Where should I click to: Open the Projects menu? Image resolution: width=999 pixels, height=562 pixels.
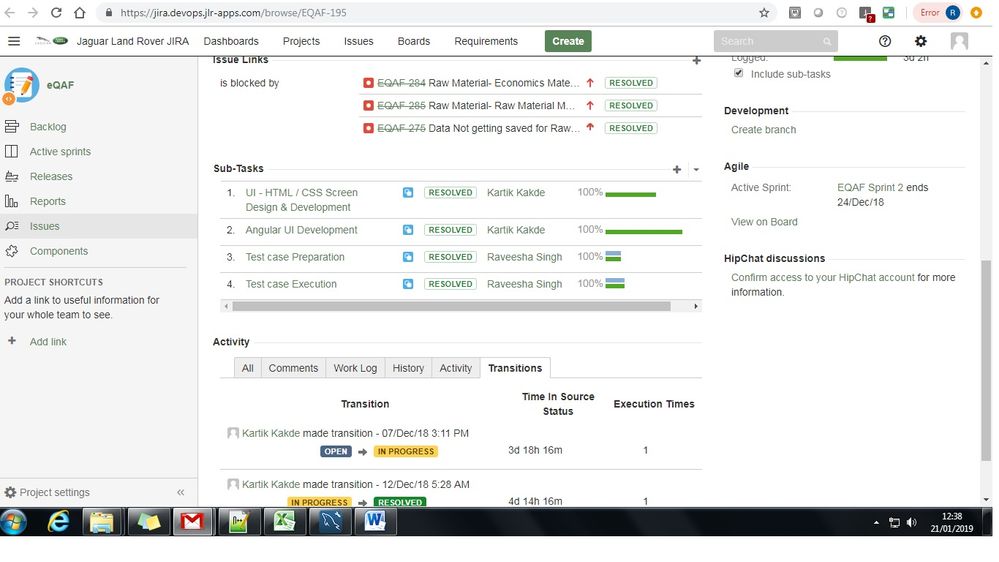301,41
